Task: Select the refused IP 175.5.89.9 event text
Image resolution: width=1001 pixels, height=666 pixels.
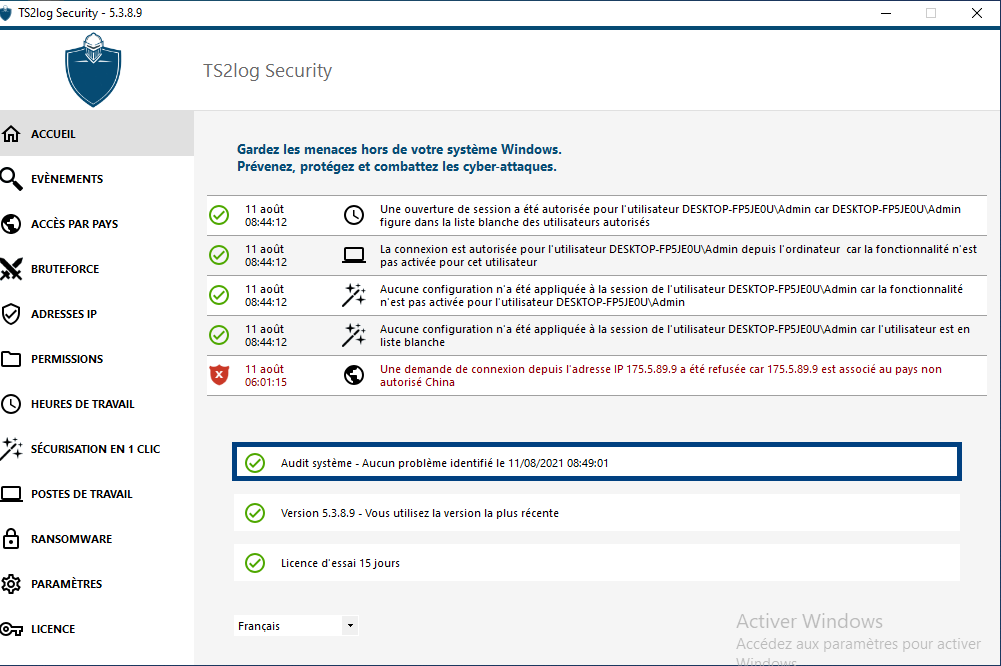Action: (661, 375)
